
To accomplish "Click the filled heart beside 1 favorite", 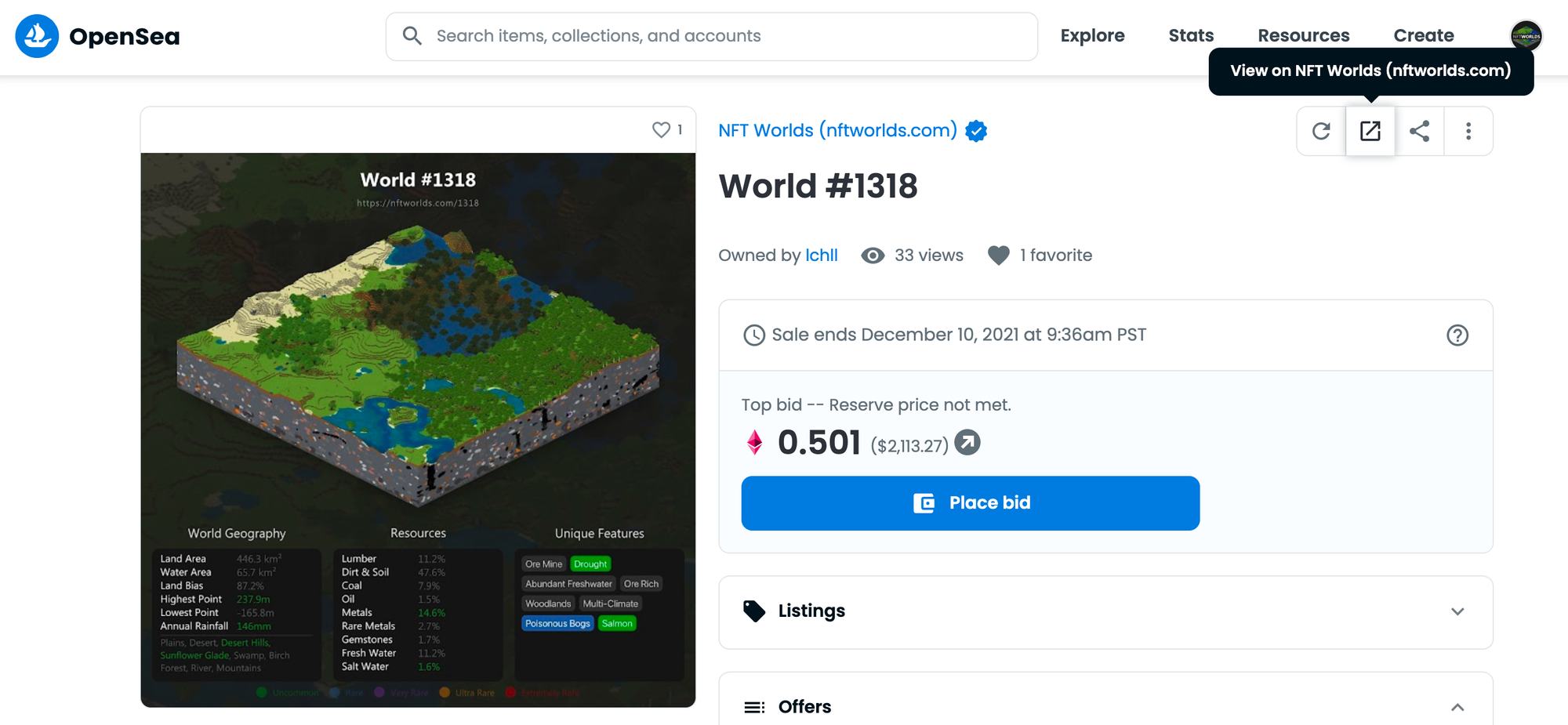I will click(x=998, y=256).
